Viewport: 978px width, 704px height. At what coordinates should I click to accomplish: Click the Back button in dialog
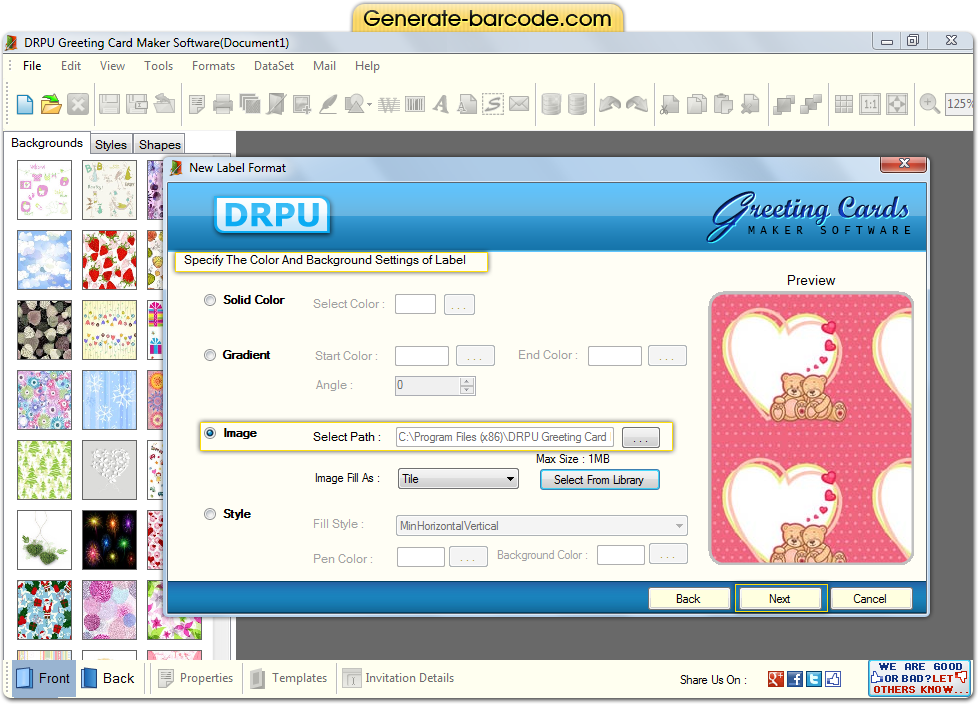[x=689, y=599]
